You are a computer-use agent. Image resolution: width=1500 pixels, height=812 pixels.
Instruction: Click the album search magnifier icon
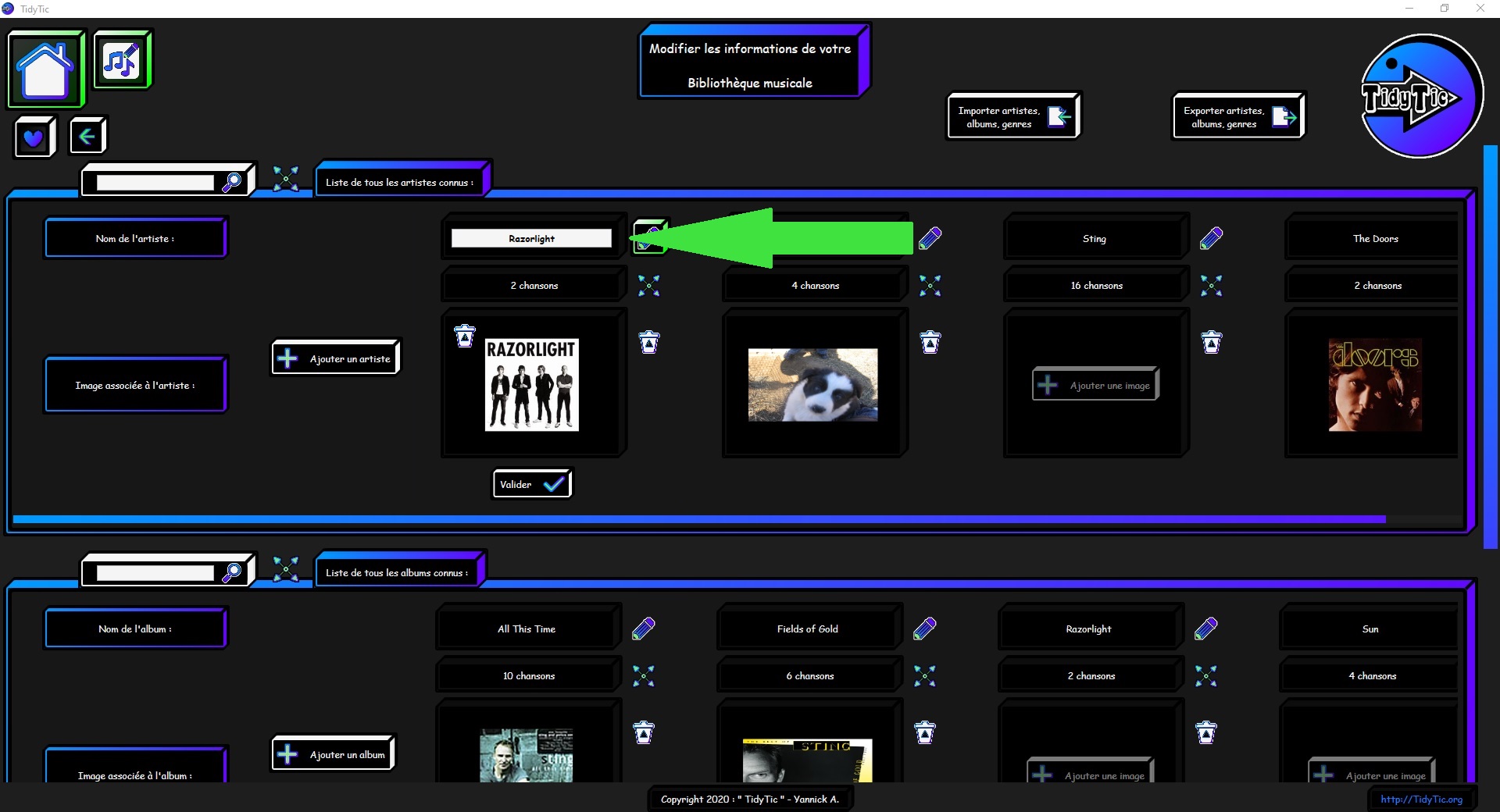(x=232, y=572)
